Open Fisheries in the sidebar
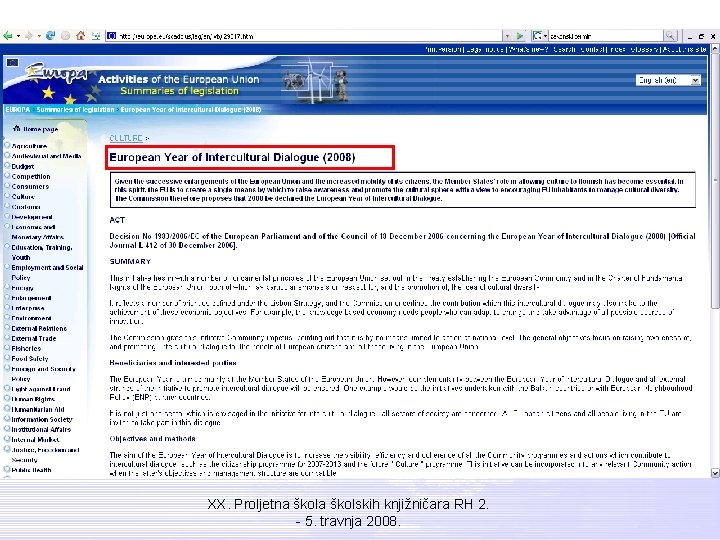 [x=26, y=349]
